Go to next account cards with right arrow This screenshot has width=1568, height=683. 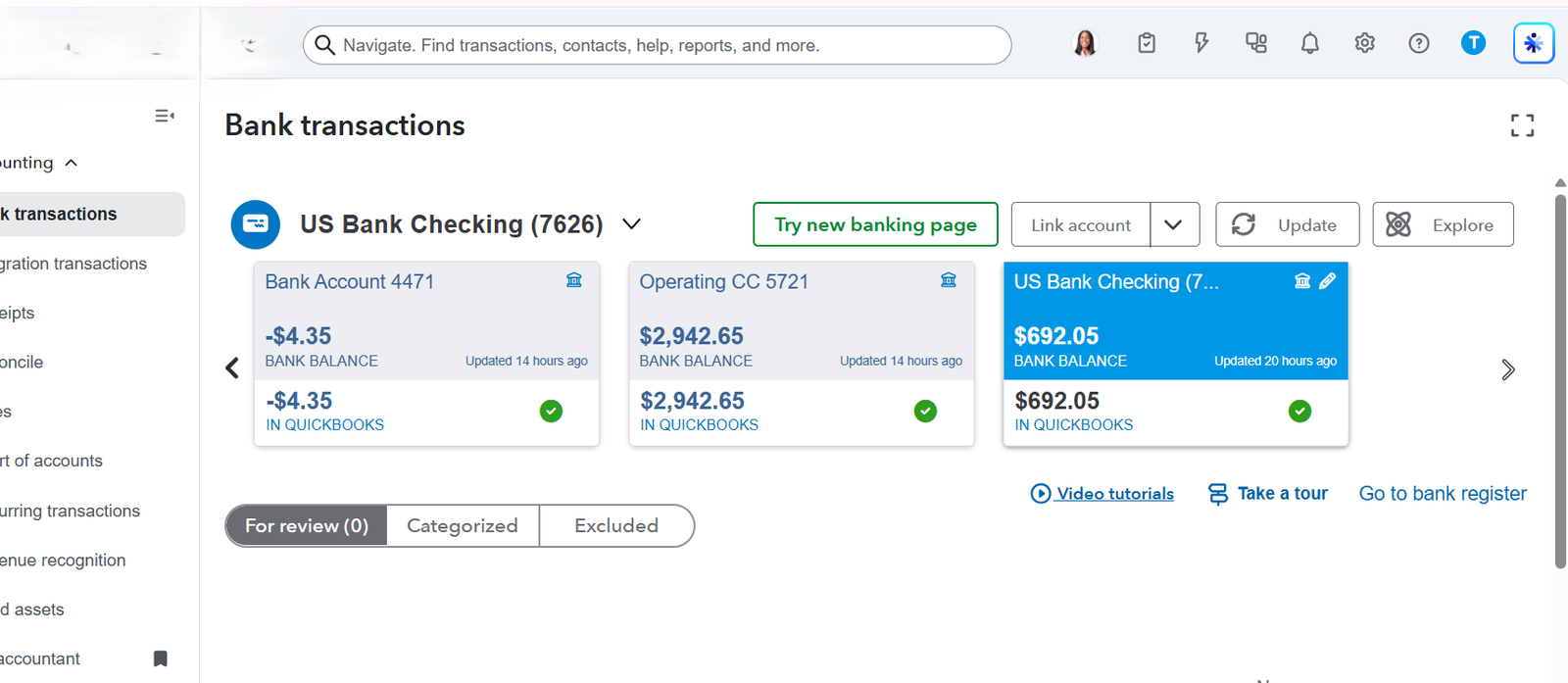1508,369
